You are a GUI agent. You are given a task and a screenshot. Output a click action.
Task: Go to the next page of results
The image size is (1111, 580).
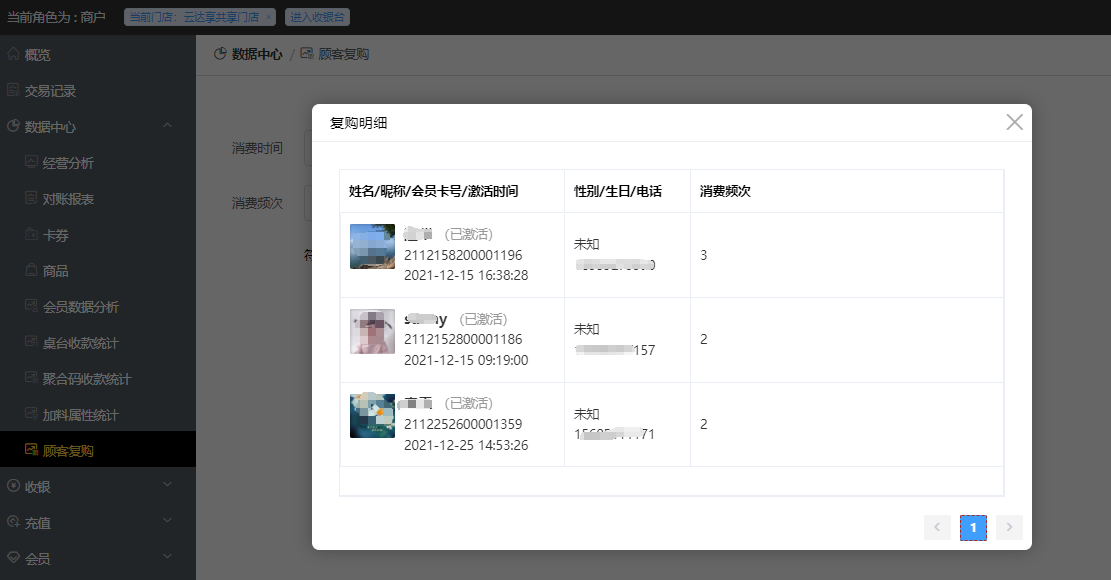(x=1009, y=527)
